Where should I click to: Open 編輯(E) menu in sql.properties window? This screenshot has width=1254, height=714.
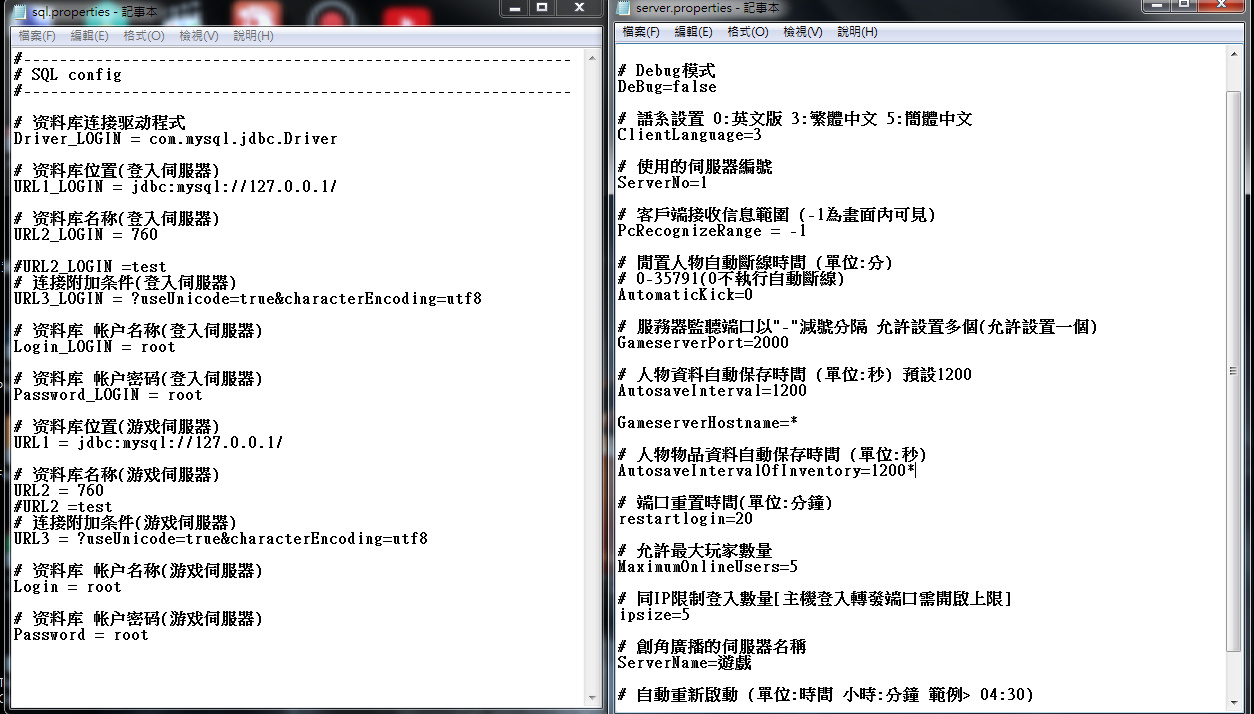(90, 36)
